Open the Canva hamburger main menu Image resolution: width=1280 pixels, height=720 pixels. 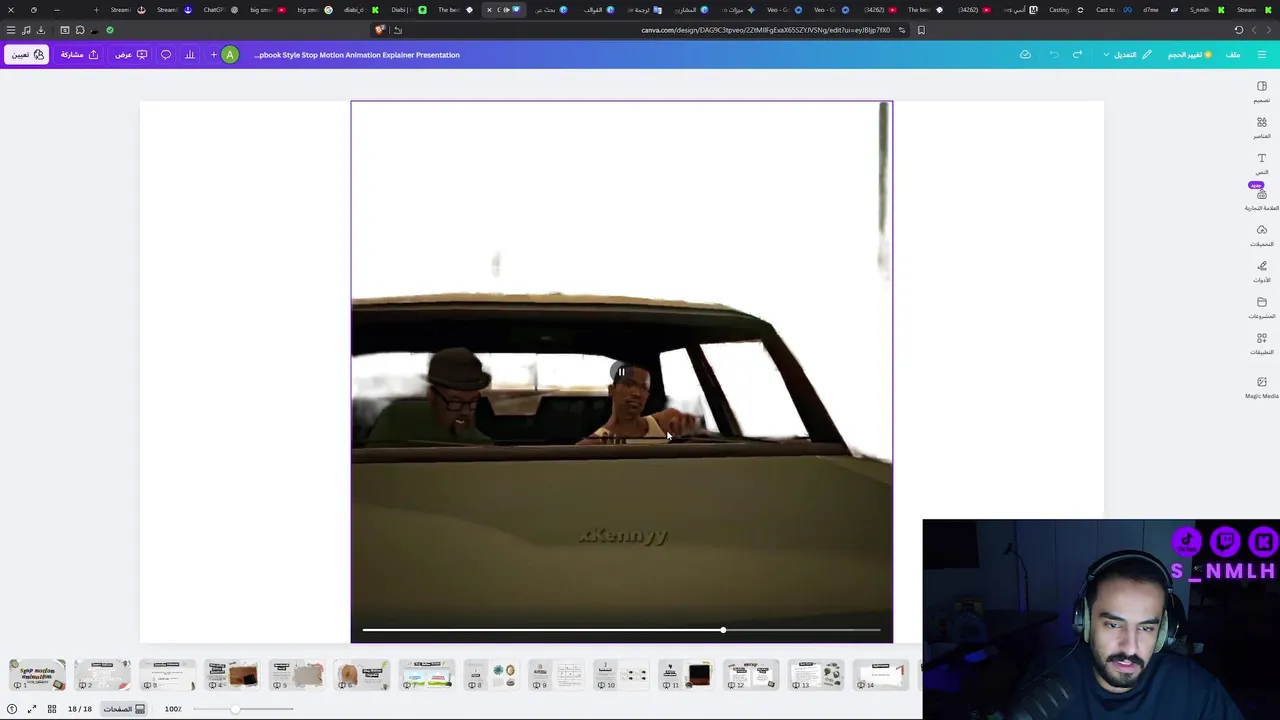coord(1261,55)
